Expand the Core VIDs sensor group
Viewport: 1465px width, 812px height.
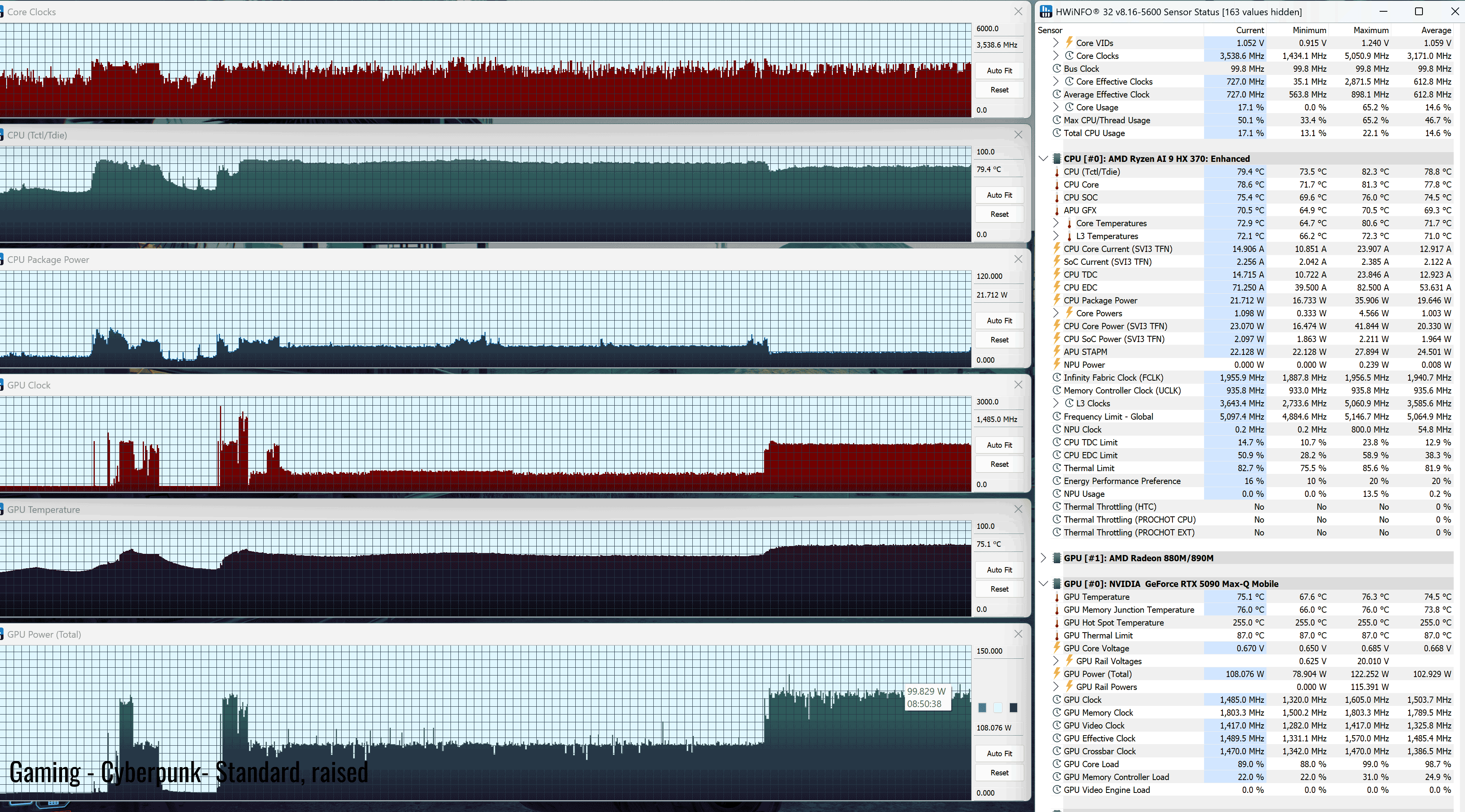(1055, 43)
